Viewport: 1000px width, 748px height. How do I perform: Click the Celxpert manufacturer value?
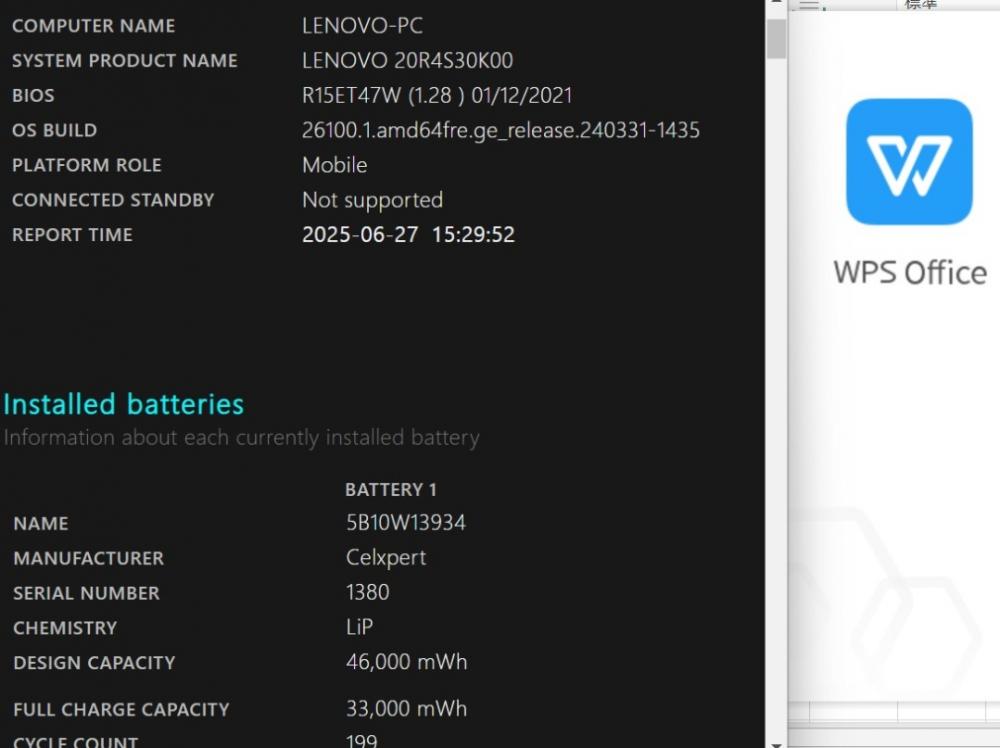pos(386,558)
